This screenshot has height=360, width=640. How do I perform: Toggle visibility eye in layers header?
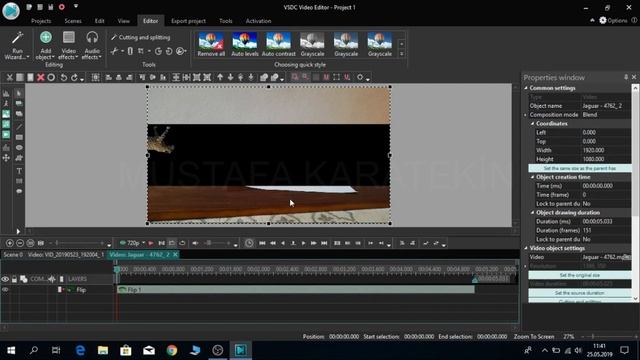5,279
